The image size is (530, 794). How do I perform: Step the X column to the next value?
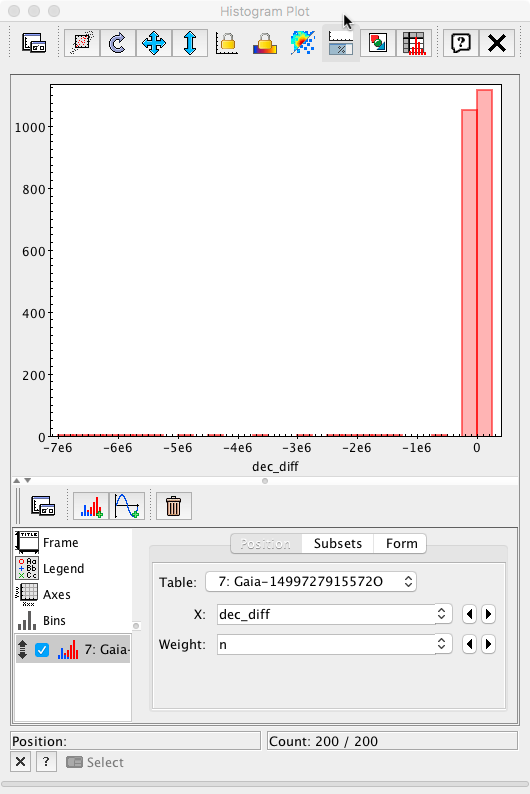tap(488, 614)
